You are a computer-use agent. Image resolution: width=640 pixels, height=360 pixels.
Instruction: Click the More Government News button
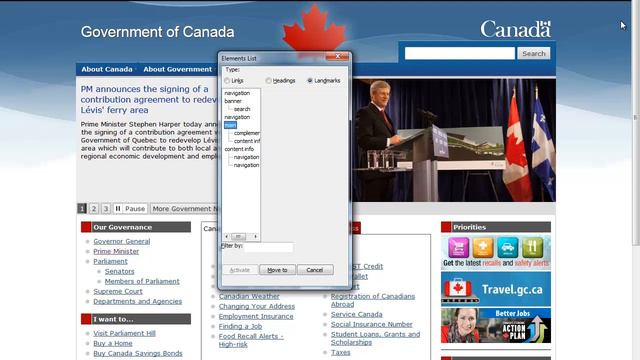(x=184, y=209)
